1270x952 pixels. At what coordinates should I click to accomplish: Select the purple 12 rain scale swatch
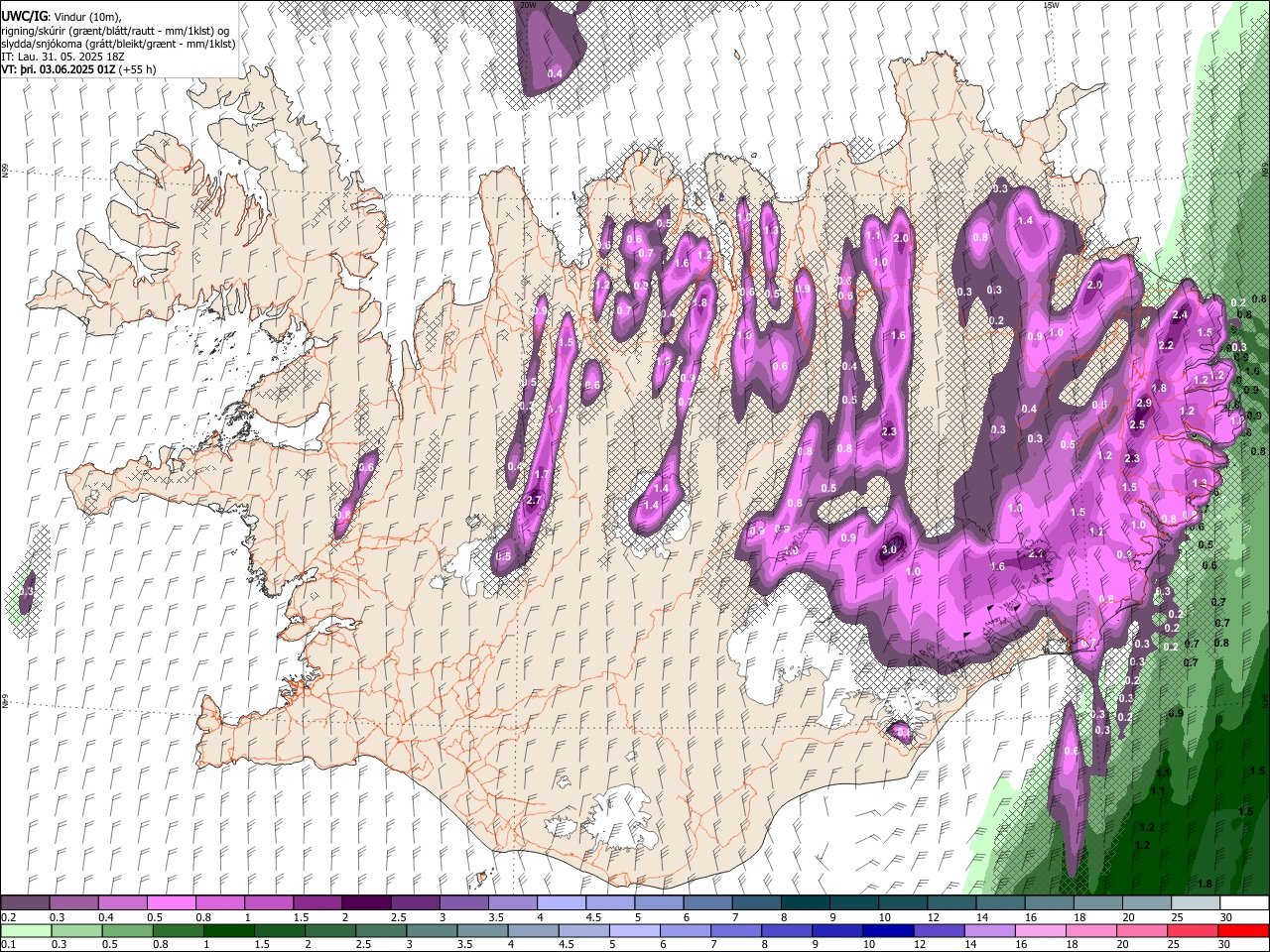click(938, 930)
